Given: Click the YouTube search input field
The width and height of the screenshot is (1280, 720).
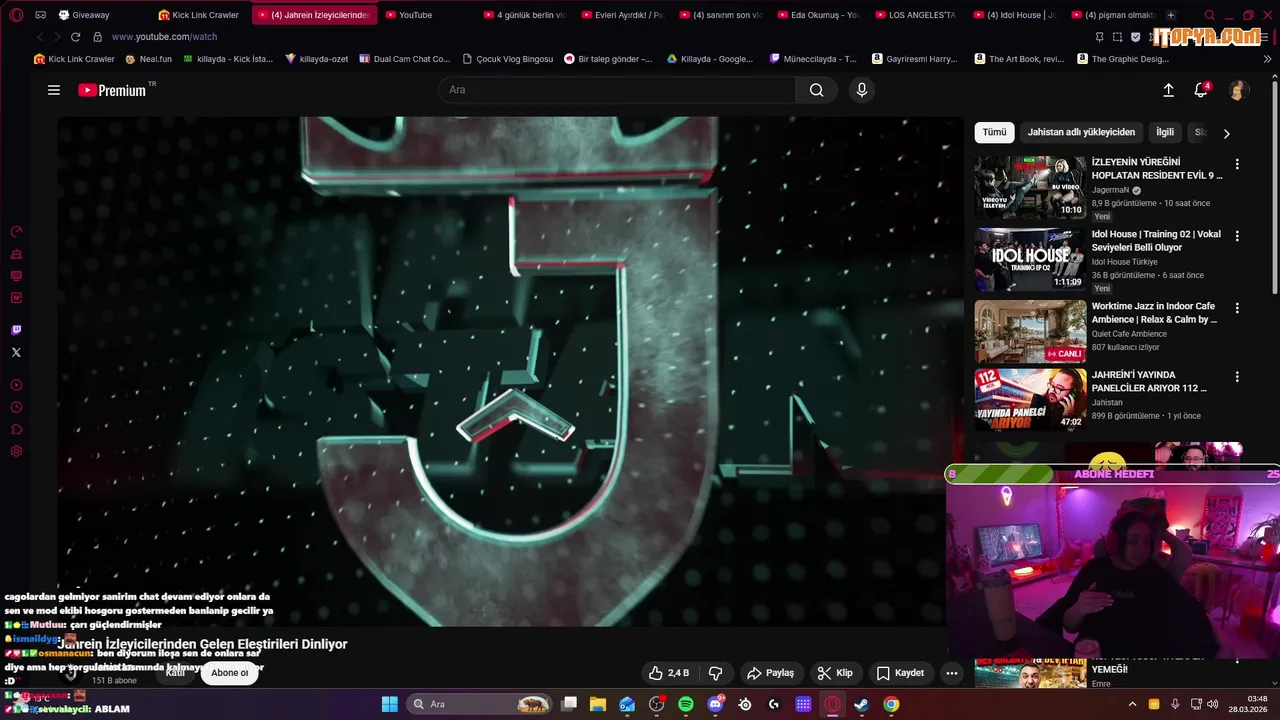Looking at the screenshot, I should coord(617,90).
